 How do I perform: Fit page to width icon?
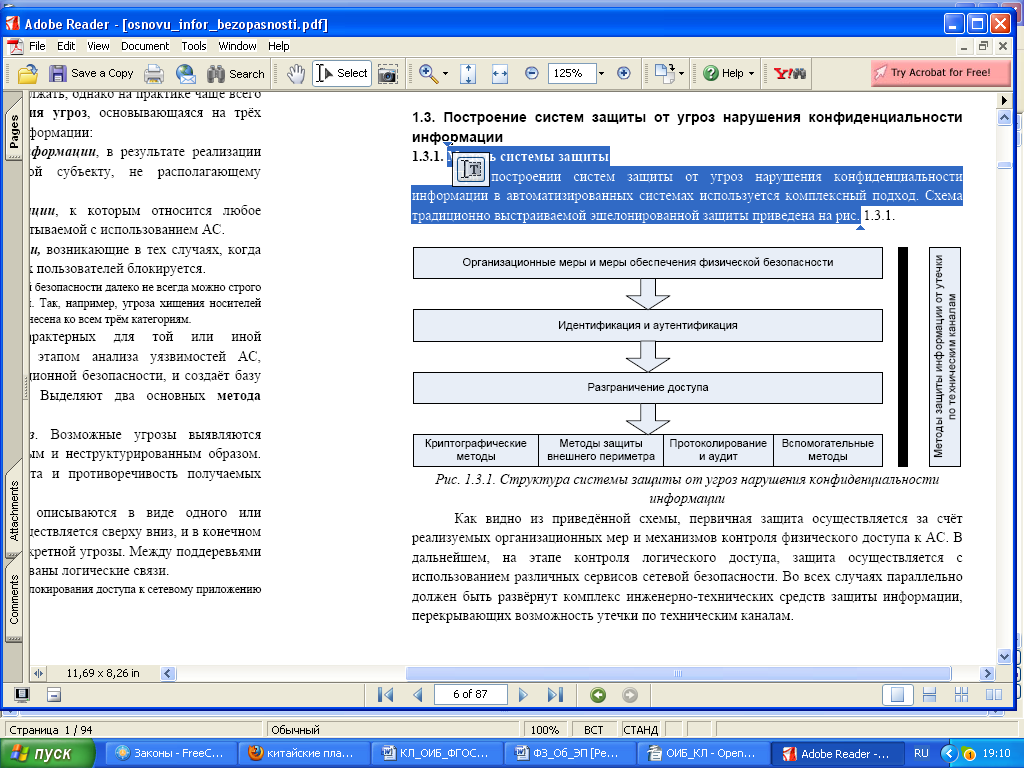coord(500,74)
